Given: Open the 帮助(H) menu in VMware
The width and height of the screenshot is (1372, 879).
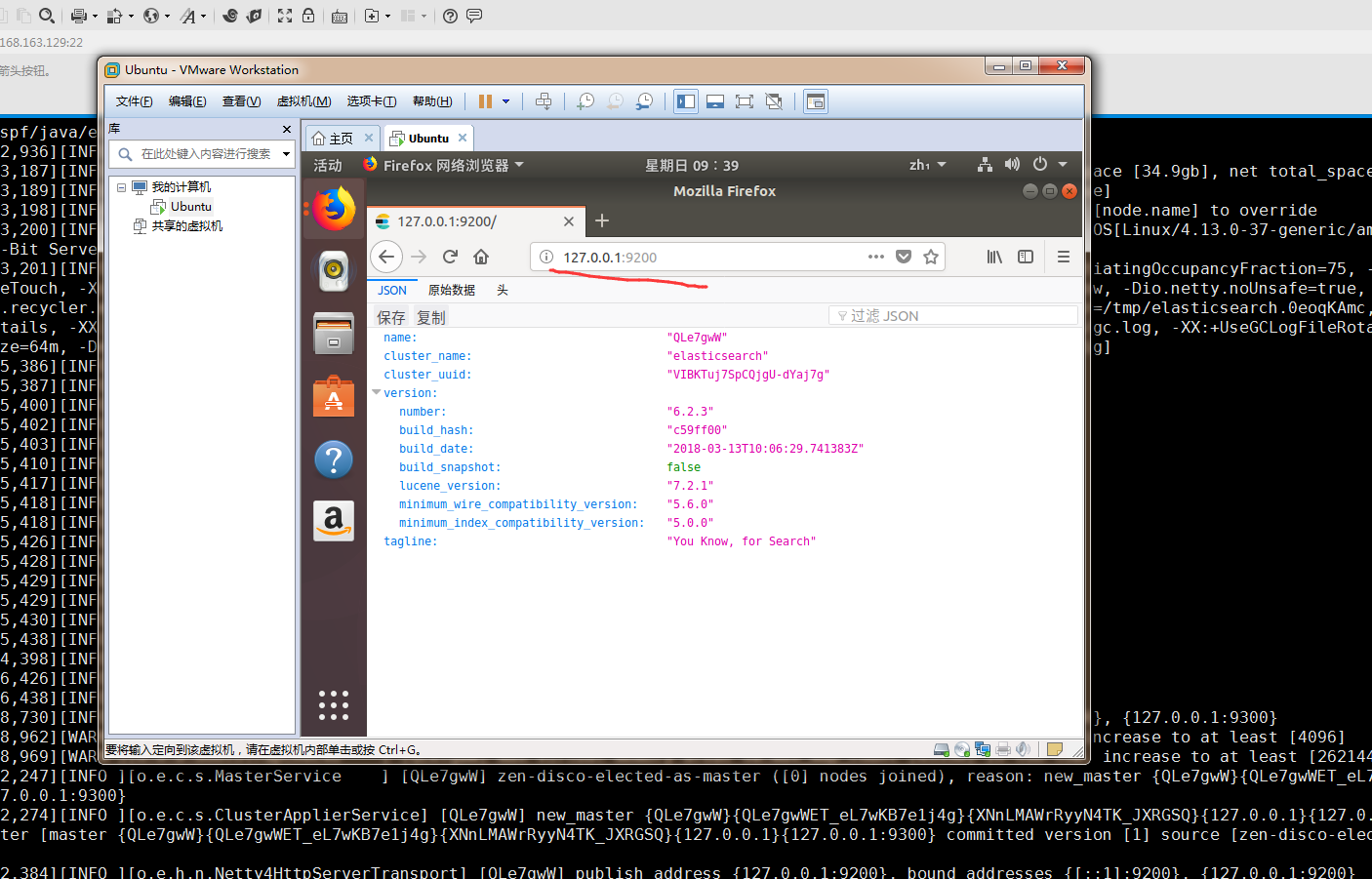Looking at the screenshot, I should [x=432, y=101].
